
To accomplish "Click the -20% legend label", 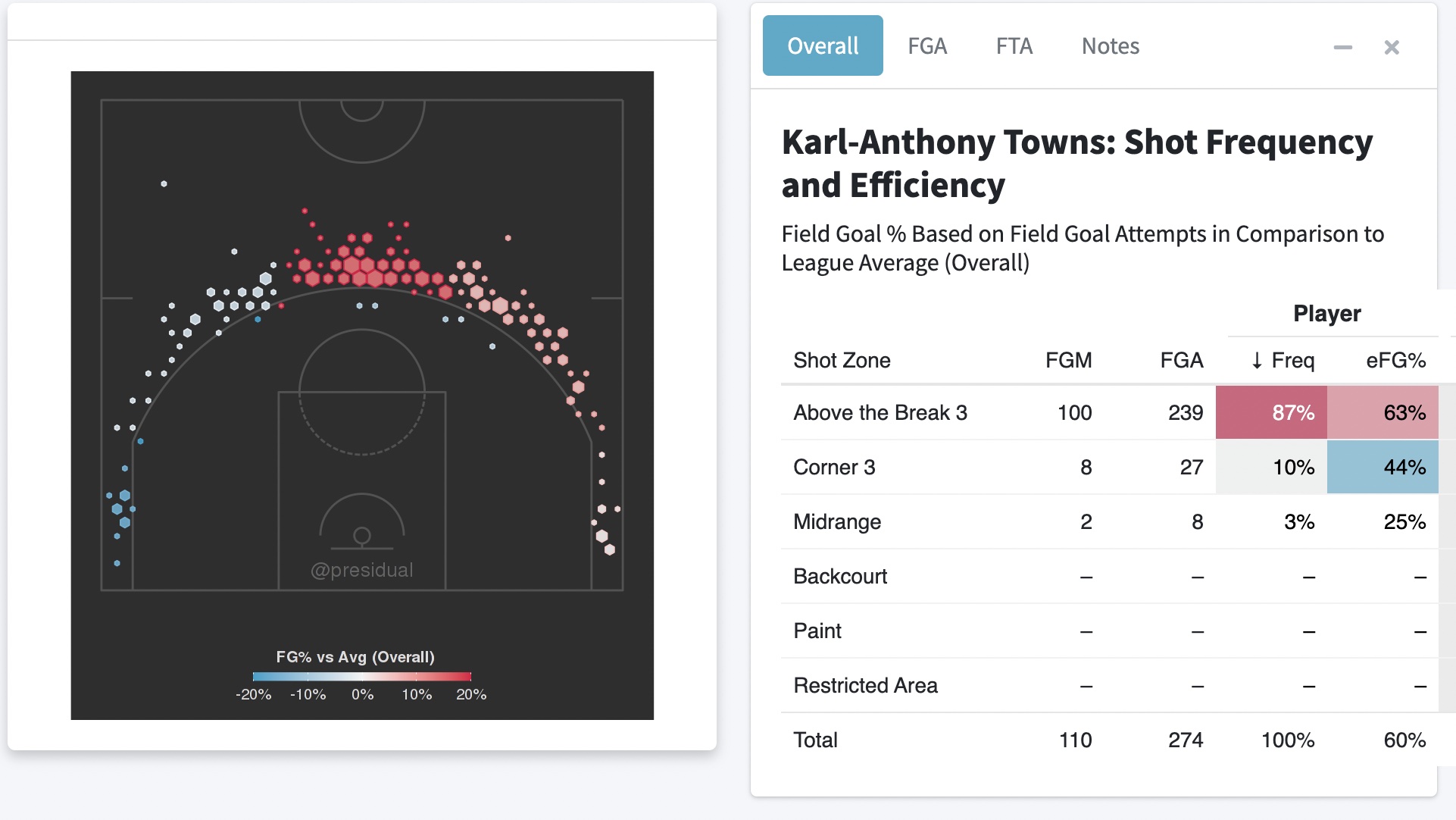I will pyautogui.click(x=253, y=694).
